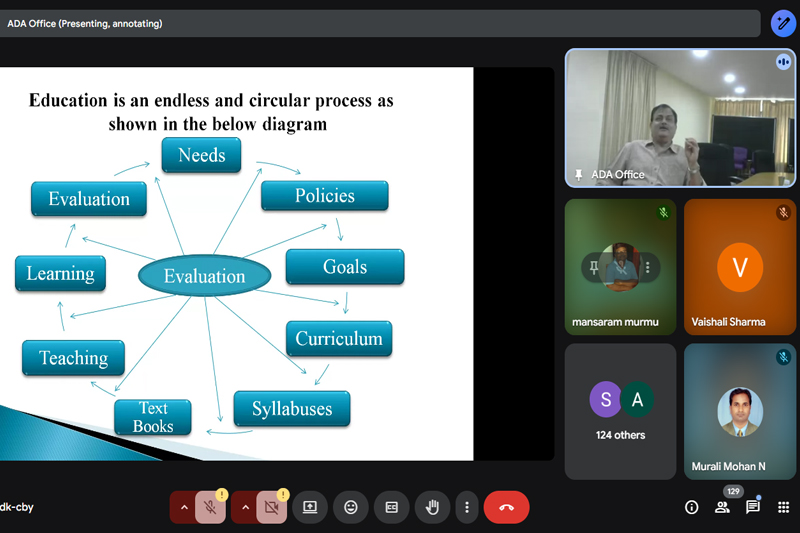
Task: Click the Needs box in diagram
Action: point(202,155)
